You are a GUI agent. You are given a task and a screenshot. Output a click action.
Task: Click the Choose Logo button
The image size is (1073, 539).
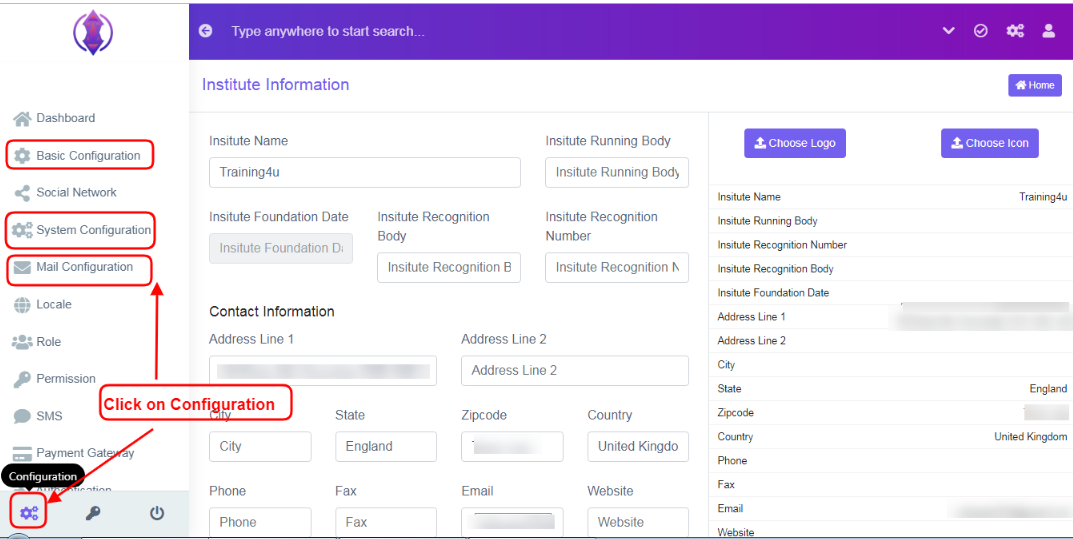pos(795,144)
